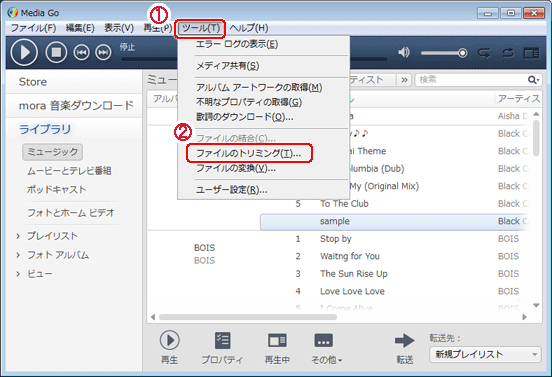Open the 編集(E) menu
This screenshot has height=377, width=552.
[x=80, y=28]
